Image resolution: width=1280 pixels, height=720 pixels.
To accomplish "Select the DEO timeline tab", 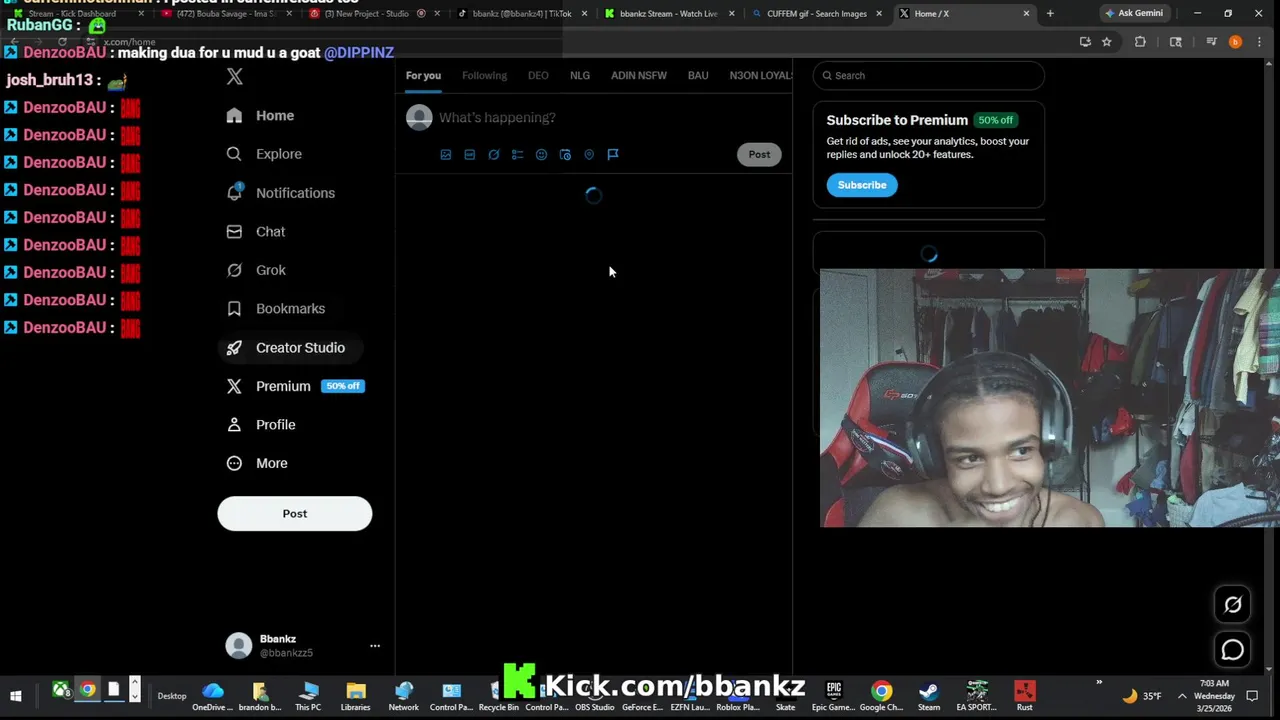I will point(538,75).
